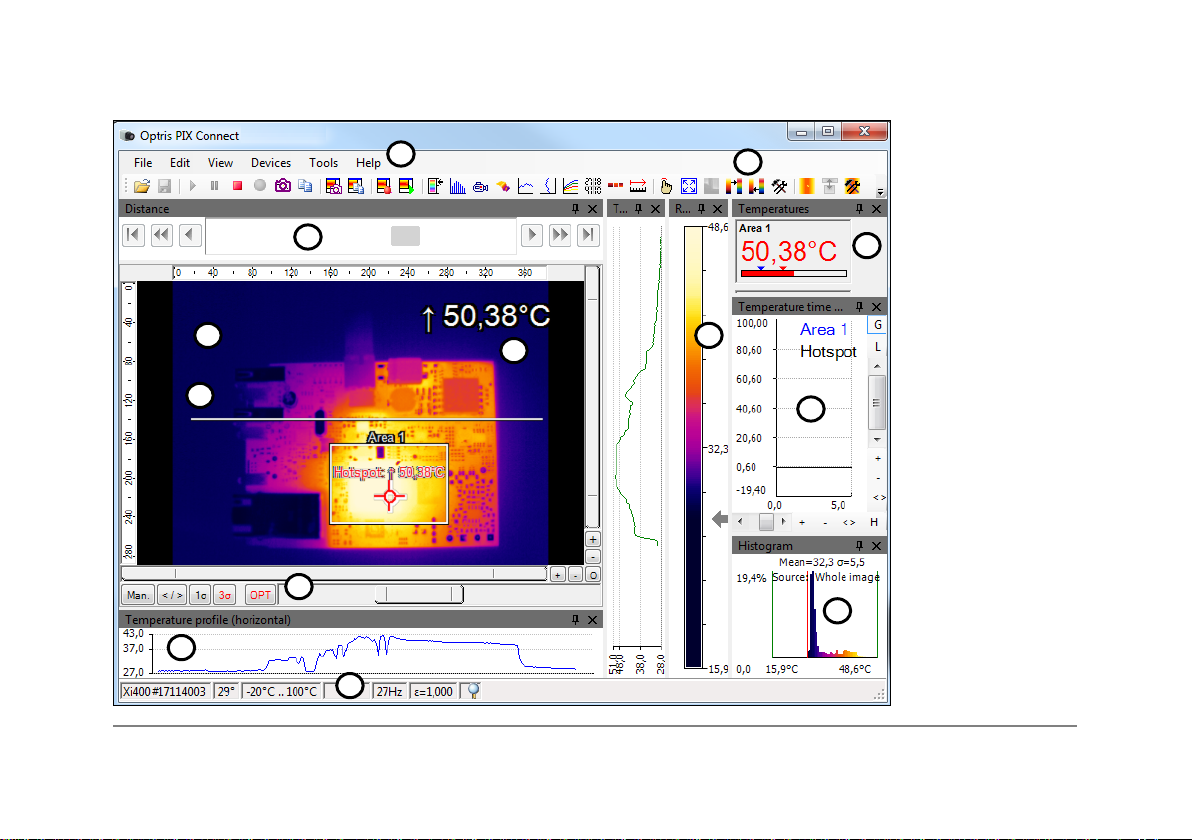This screenshot has width=1192, height=840.
Task: Click the vertical scrollbar of time diagram
Action: [877, 402]
